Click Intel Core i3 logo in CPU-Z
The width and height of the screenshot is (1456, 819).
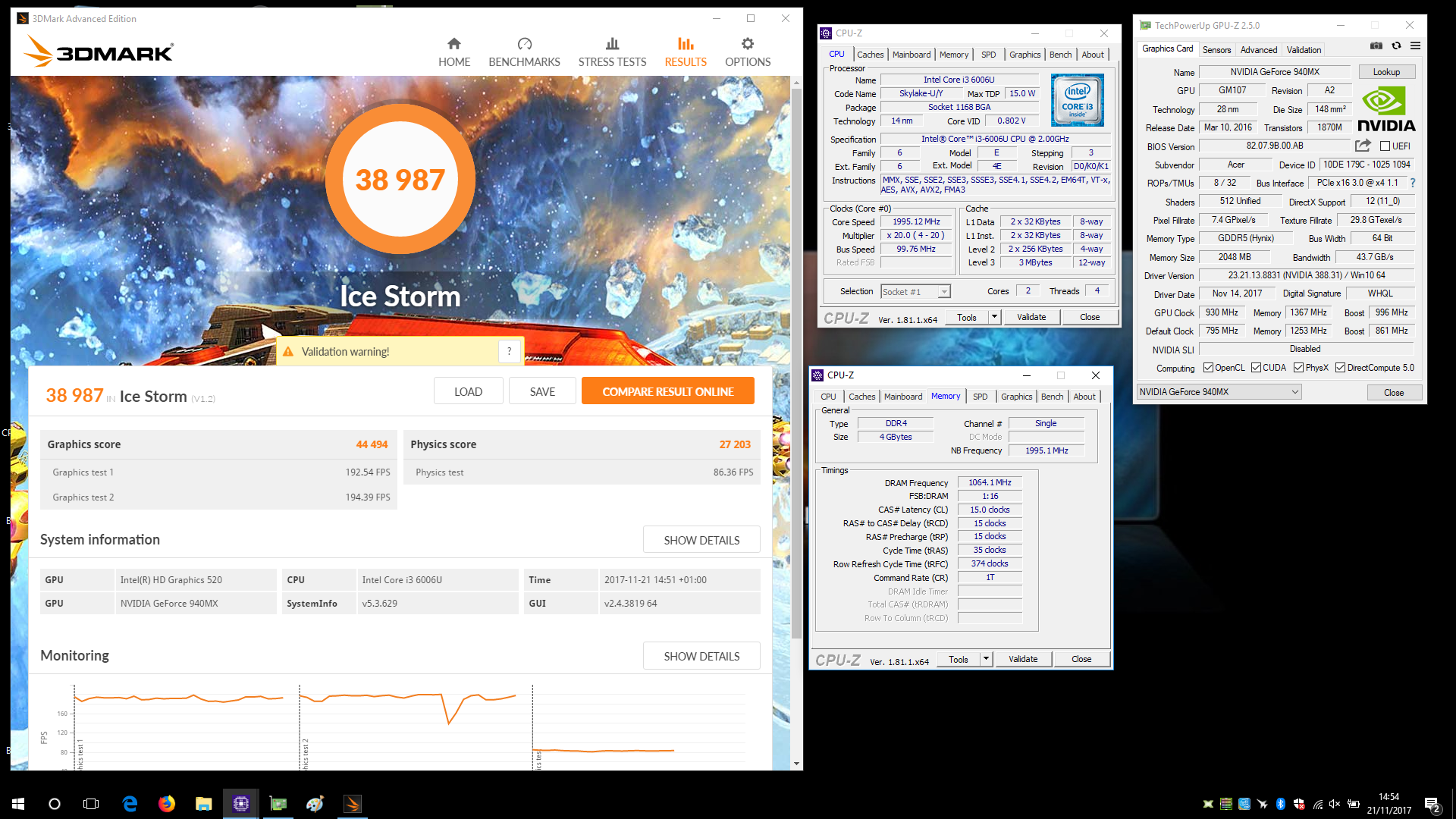coord(1077,101)
